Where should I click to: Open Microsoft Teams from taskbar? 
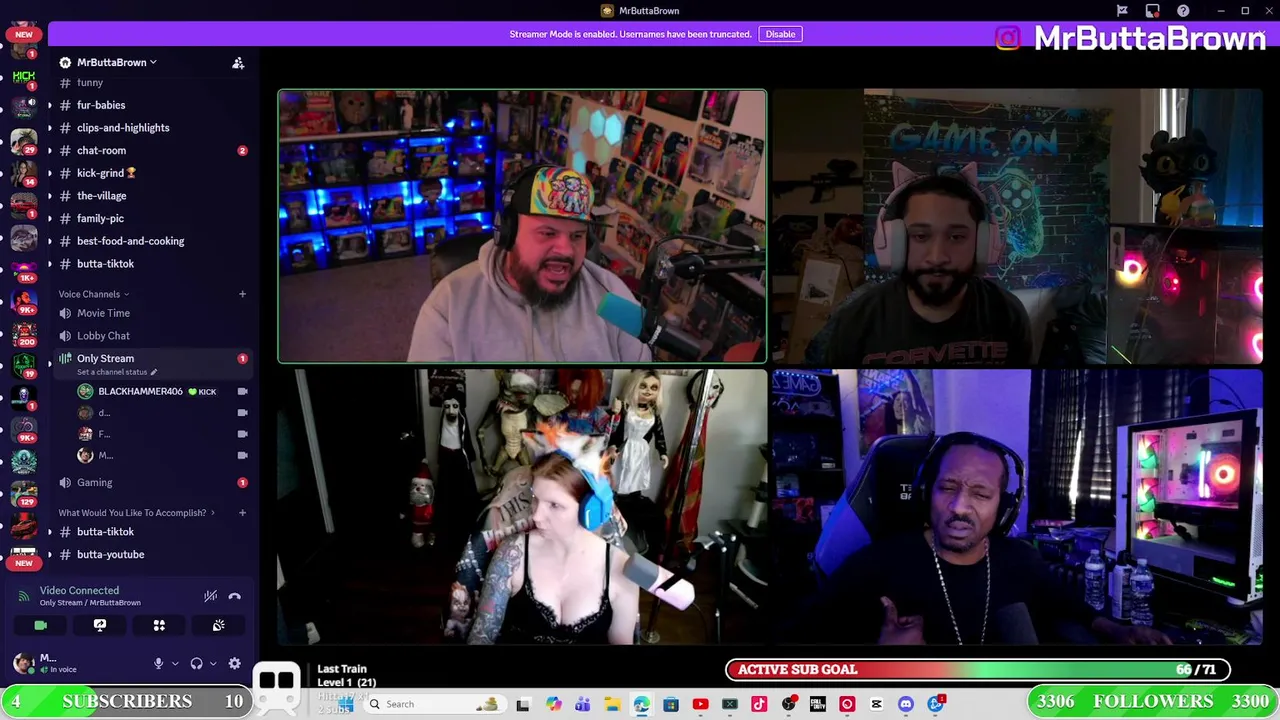pyautogui.click(x=582, y=704)
